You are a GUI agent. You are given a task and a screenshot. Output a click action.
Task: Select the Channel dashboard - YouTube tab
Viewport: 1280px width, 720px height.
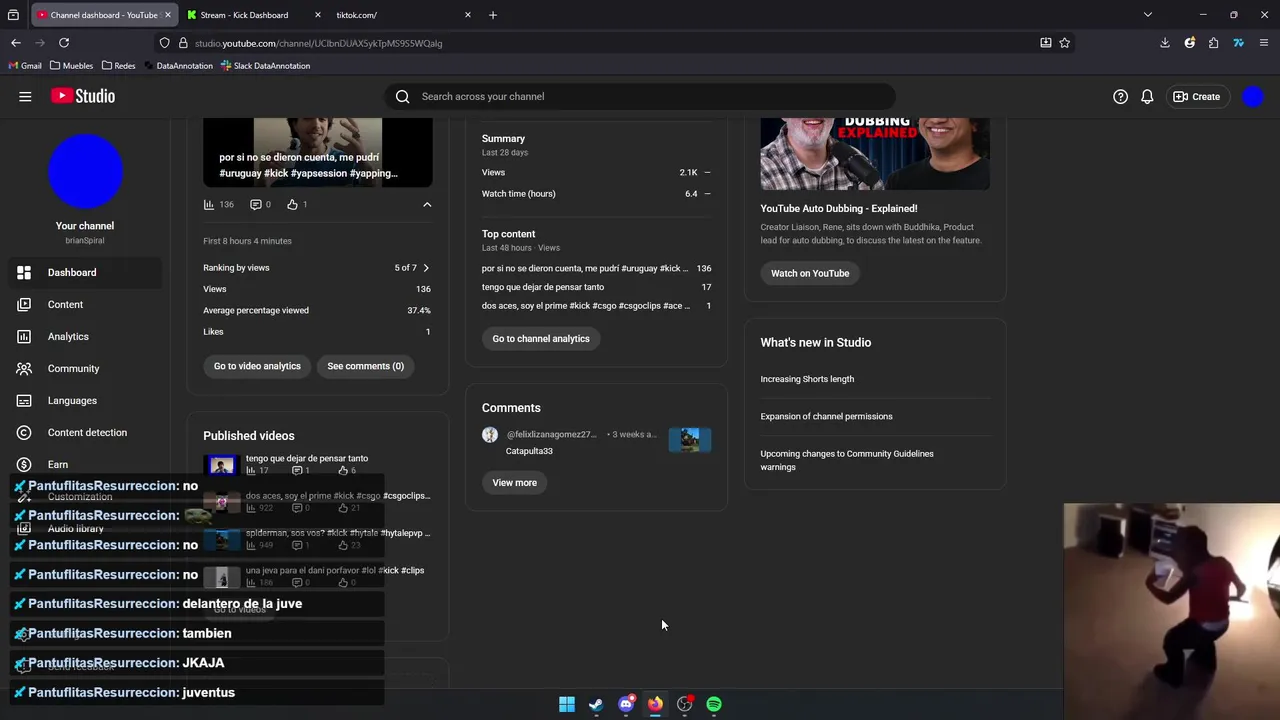[x=103, y=15]
